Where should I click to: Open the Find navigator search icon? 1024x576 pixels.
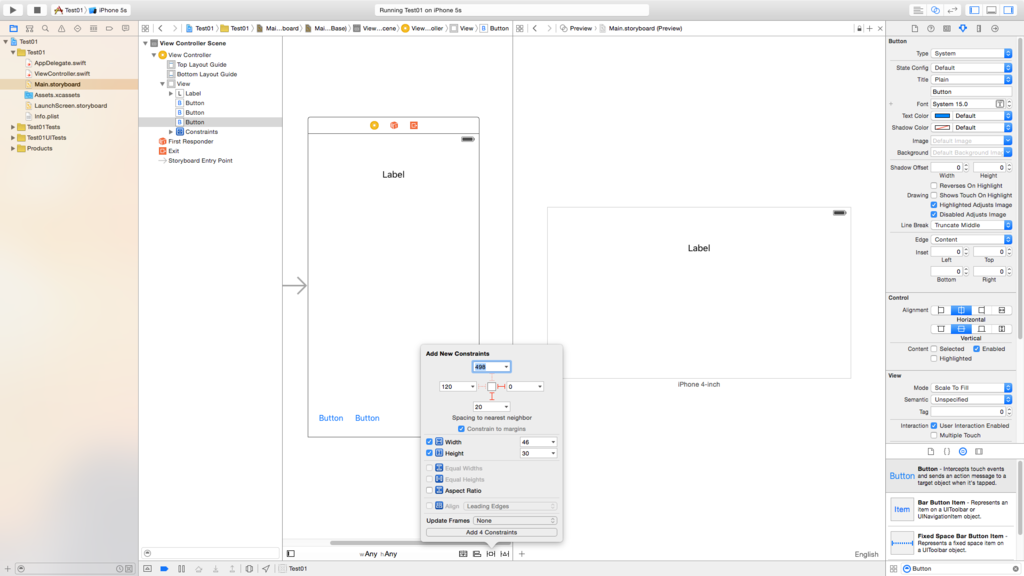45,28
